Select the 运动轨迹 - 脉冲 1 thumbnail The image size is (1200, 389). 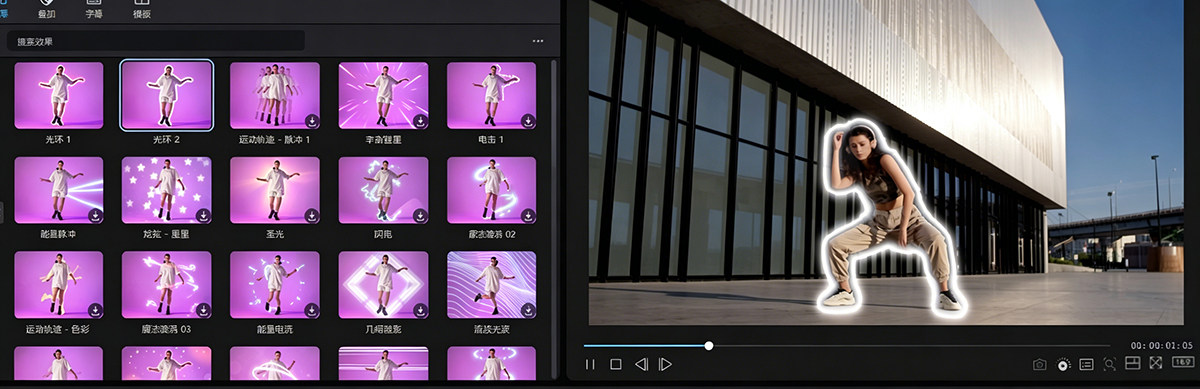coord(275,96)
